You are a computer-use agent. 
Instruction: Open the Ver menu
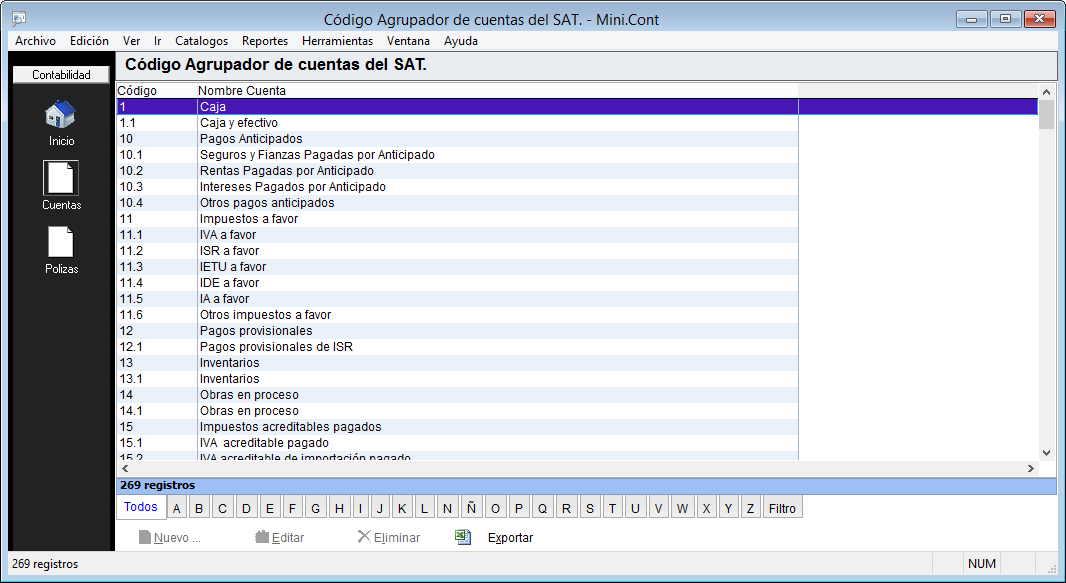coord(131,41)
